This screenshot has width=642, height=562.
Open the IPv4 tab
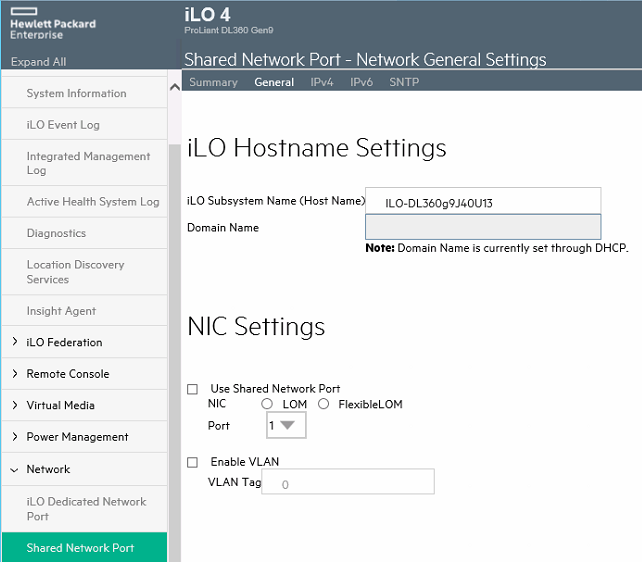tap(321, 82)
